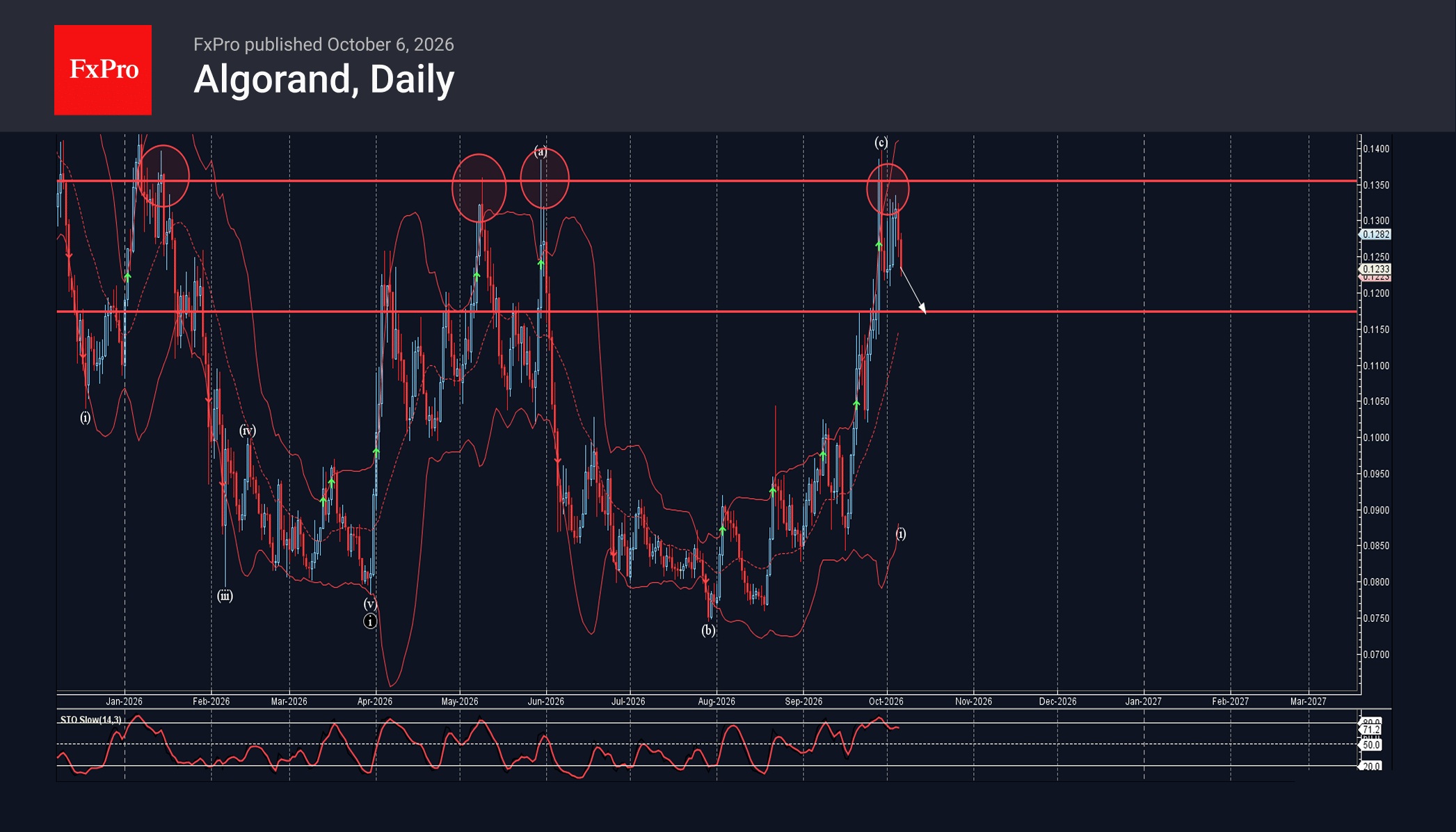Click the 0.1400 price axis label
Viewport: 1456px width, 832px height.
[x=1376, y=149]
